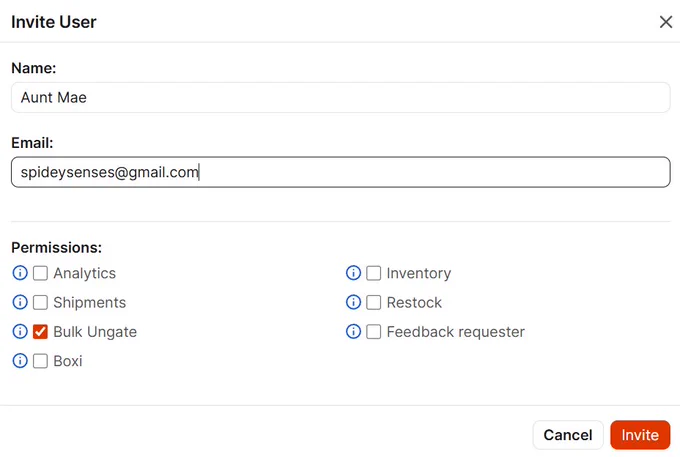Click the Name field containing Aunt Mae
680x457 pixels.
pyautogui.click(x=340, y=98)
